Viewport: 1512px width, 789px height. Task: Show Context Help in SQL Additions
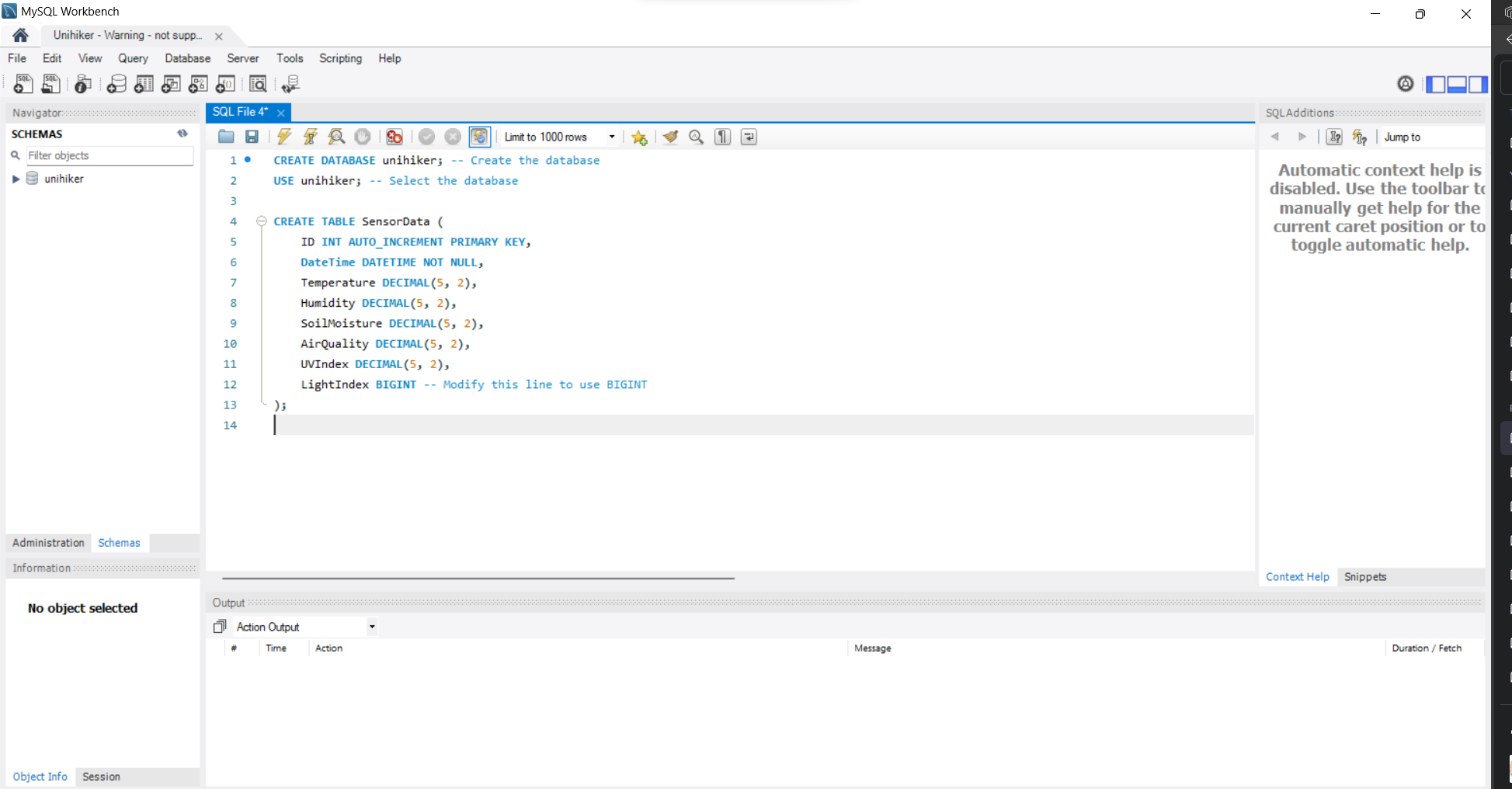pos(1297,576)
